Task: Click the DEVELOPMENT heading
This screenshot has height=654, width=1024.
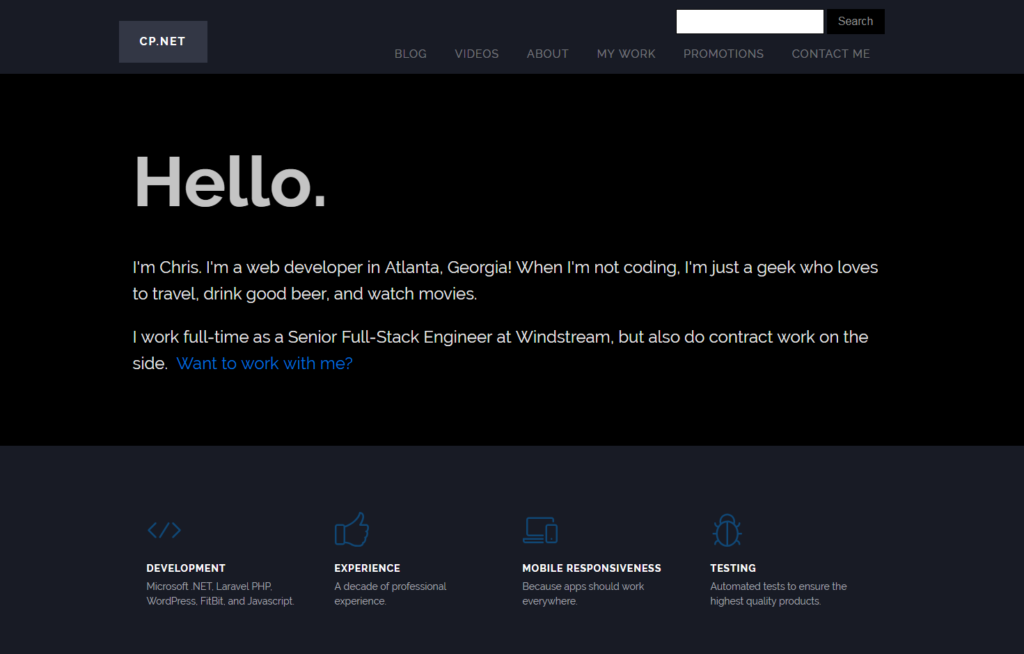Action: (x=185, y=567)
